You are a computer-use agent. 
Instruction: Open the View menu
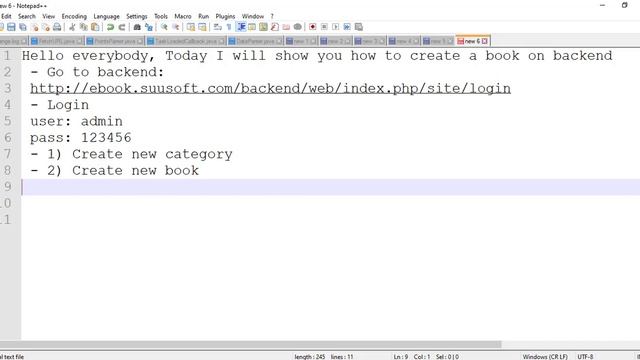tap(49, 16)
